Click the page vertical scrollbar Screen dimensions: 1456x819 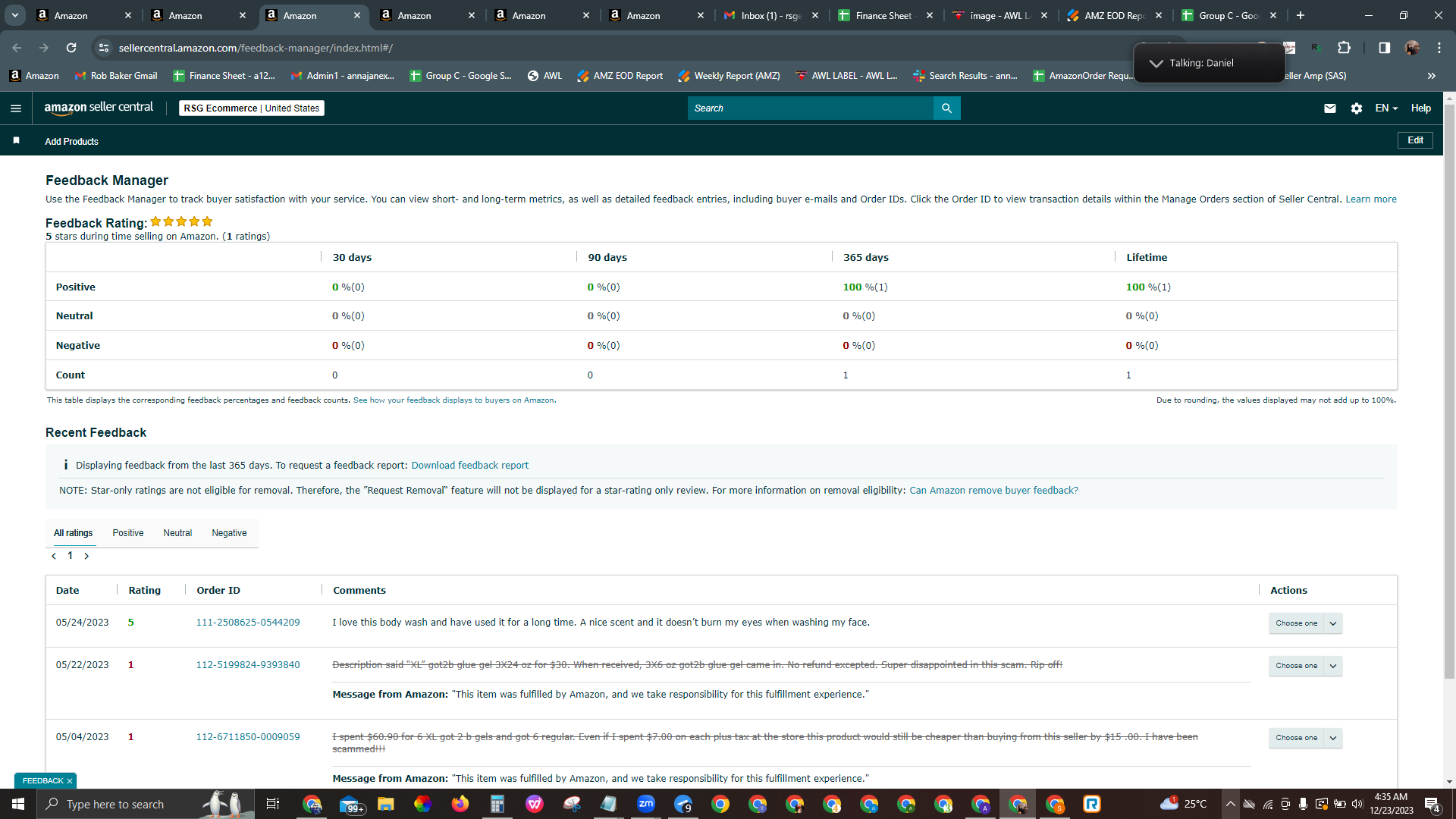(1449, 392)
